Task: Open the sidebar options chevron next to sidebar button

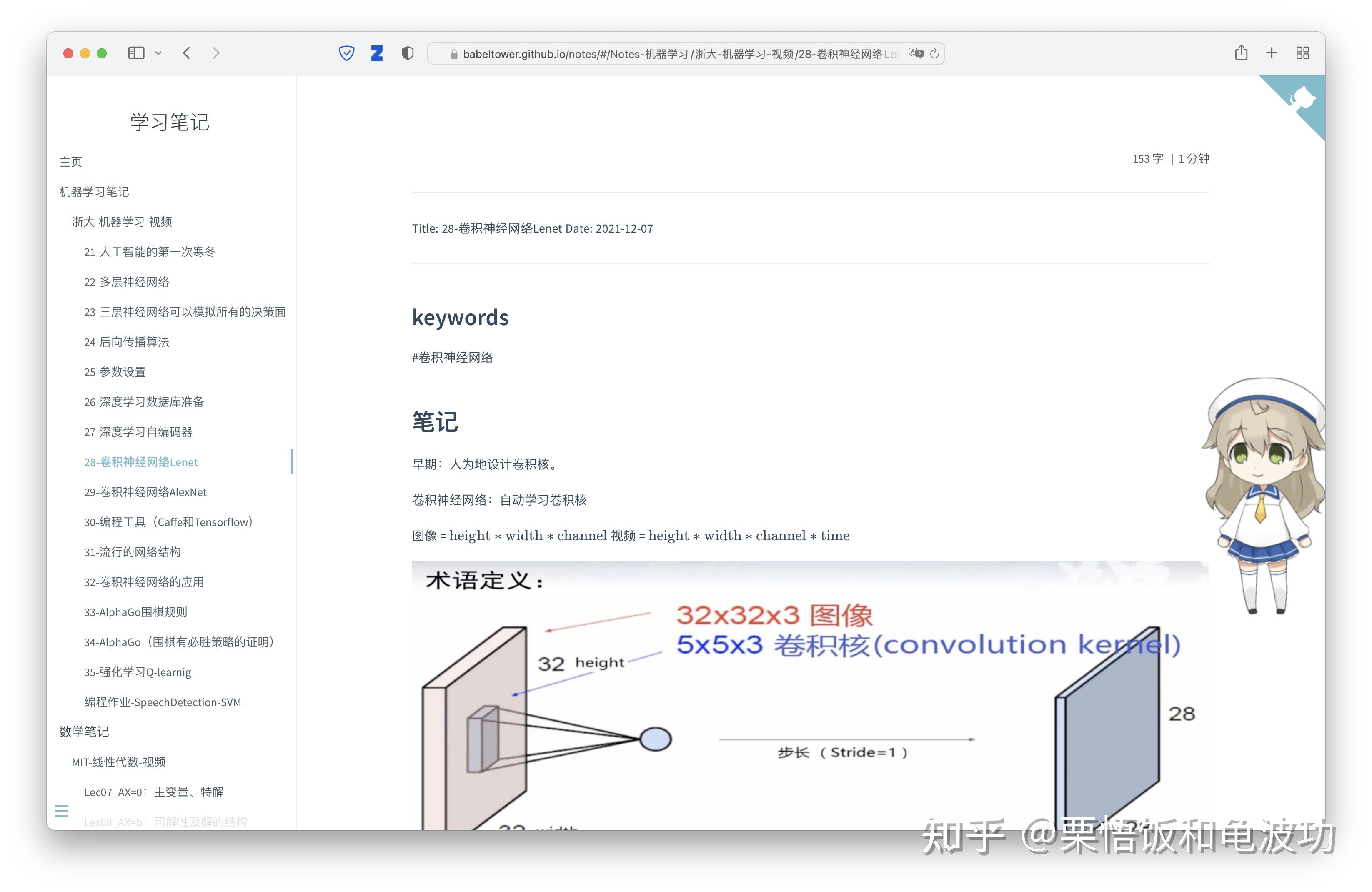Action: point(159,53)
